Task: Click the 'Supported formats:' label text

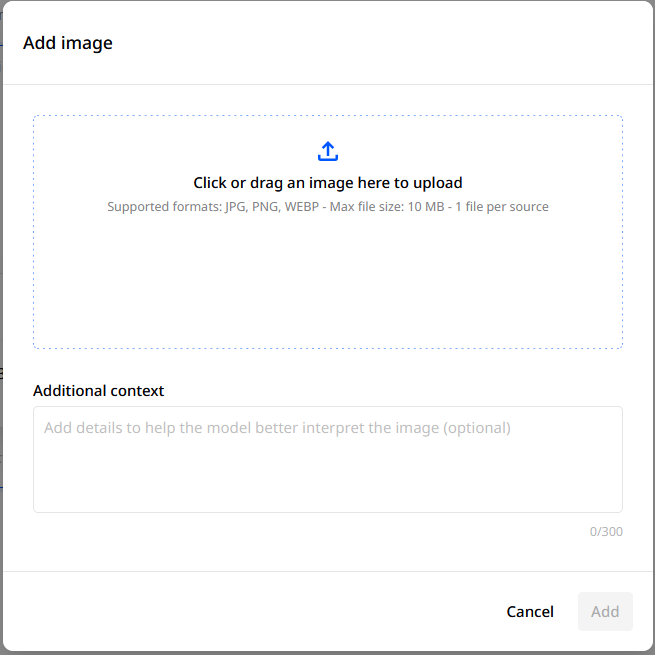Action: 164,207
